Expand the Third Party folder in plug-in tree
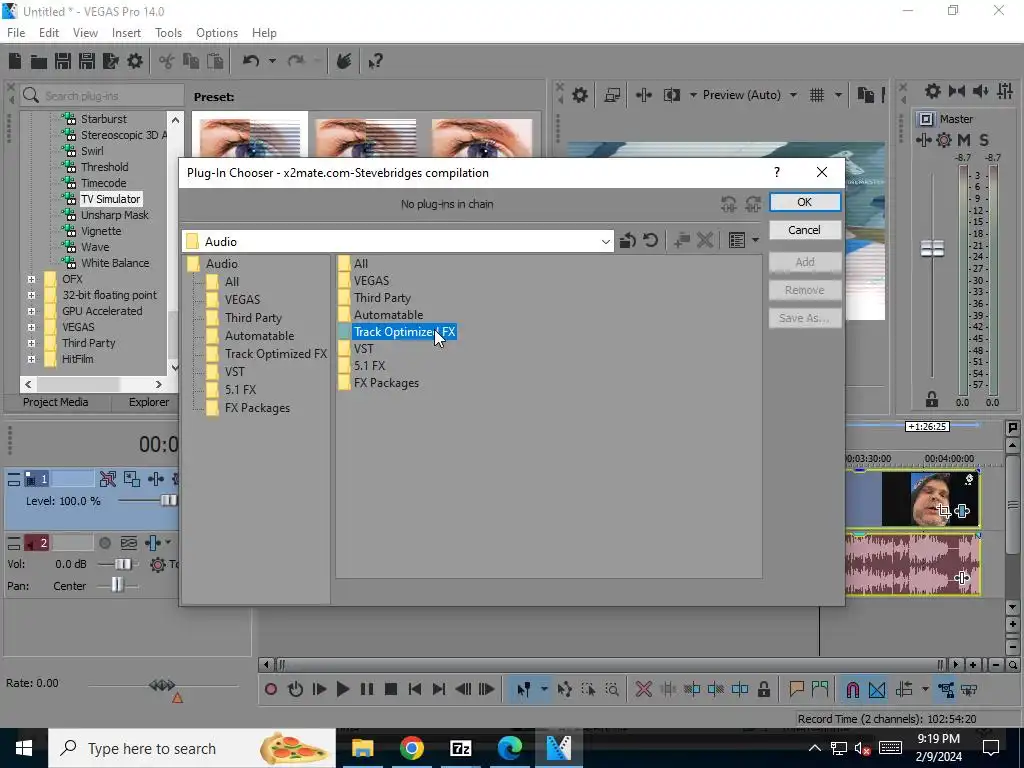Screen dimensions: 1024x768 click(31, 344)
